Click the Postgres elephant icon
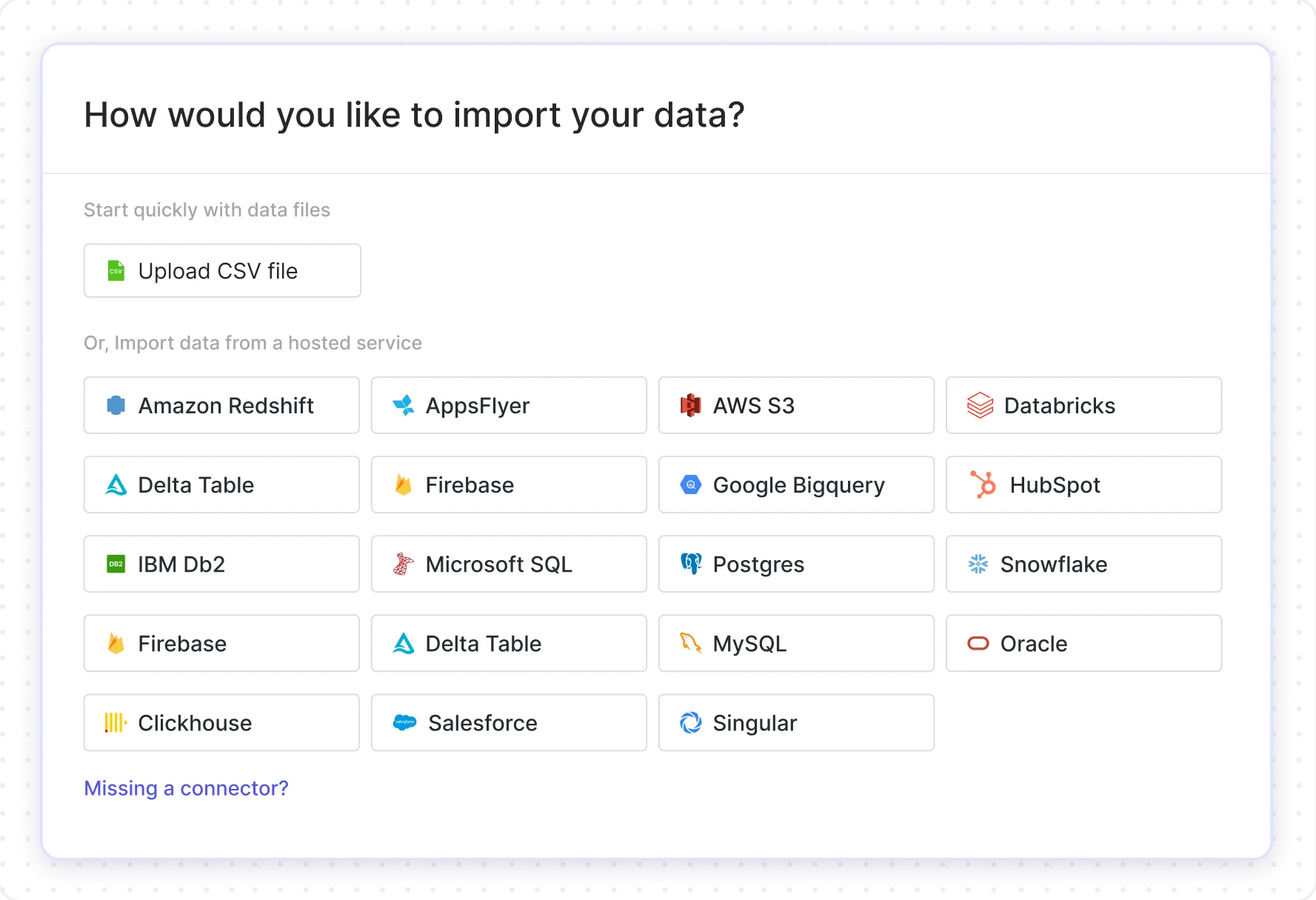The height and width of the screenshot is (900, 1316). coord(690,564)
